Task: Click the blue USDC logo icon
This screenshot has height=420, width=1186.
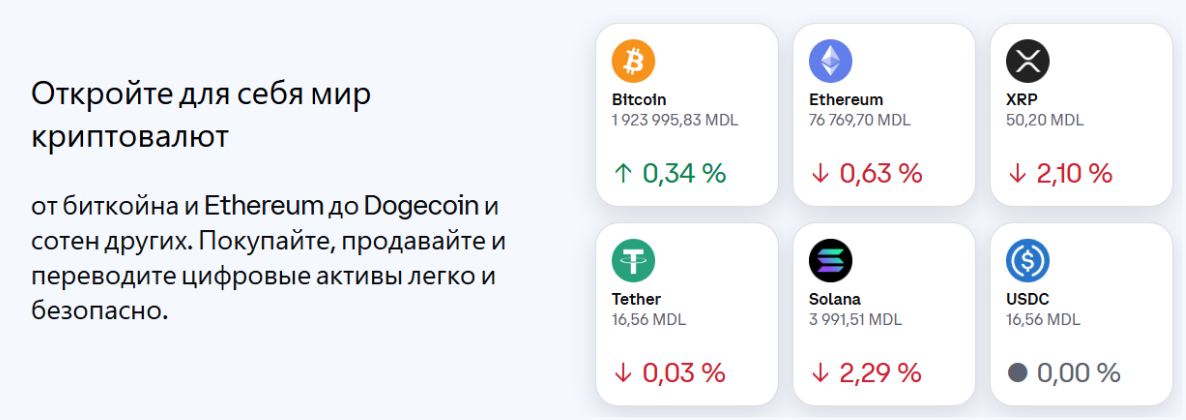Action: click(x=1027, y=262)
